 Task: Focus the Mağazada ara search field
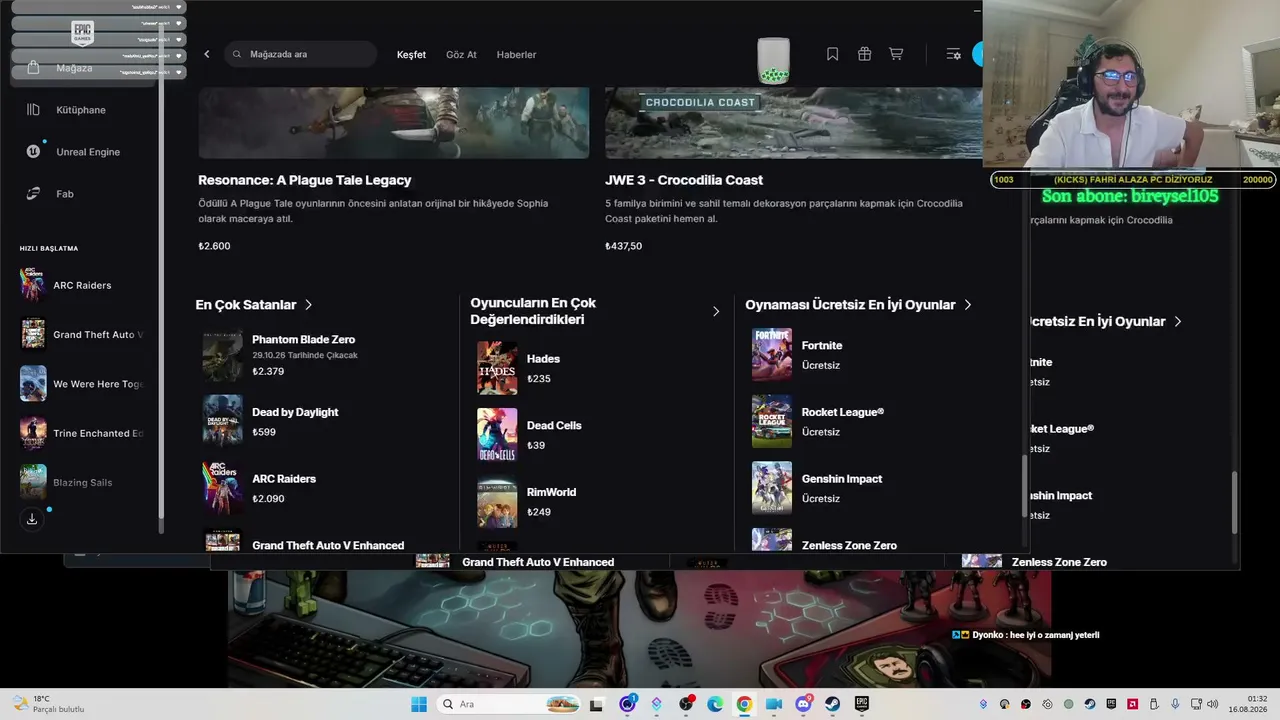pyautogui.click(x=301, y=54)
